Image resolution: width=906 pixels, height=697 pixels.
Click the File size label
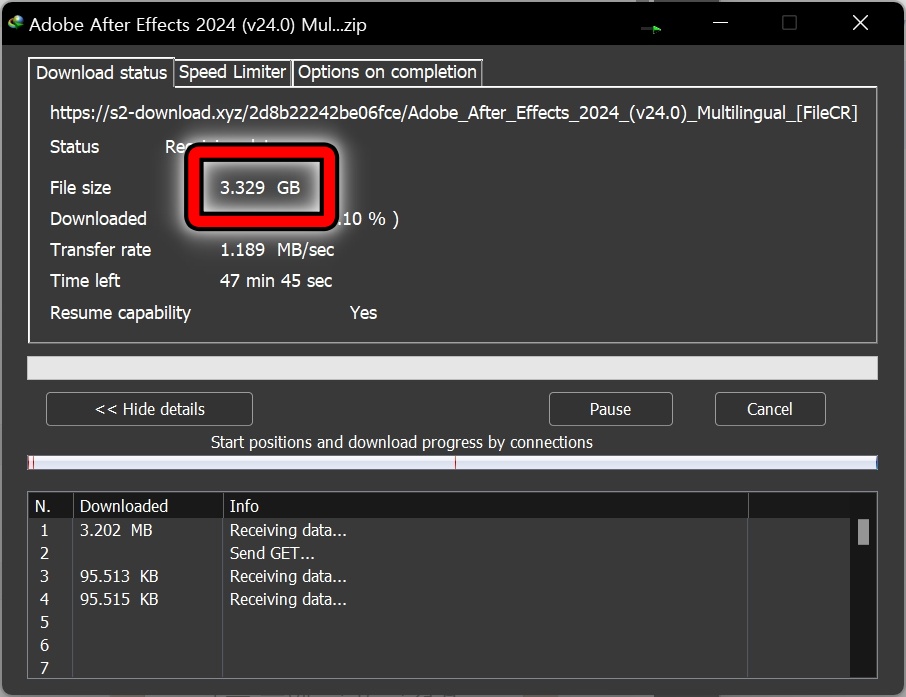[x=80, y=188]
